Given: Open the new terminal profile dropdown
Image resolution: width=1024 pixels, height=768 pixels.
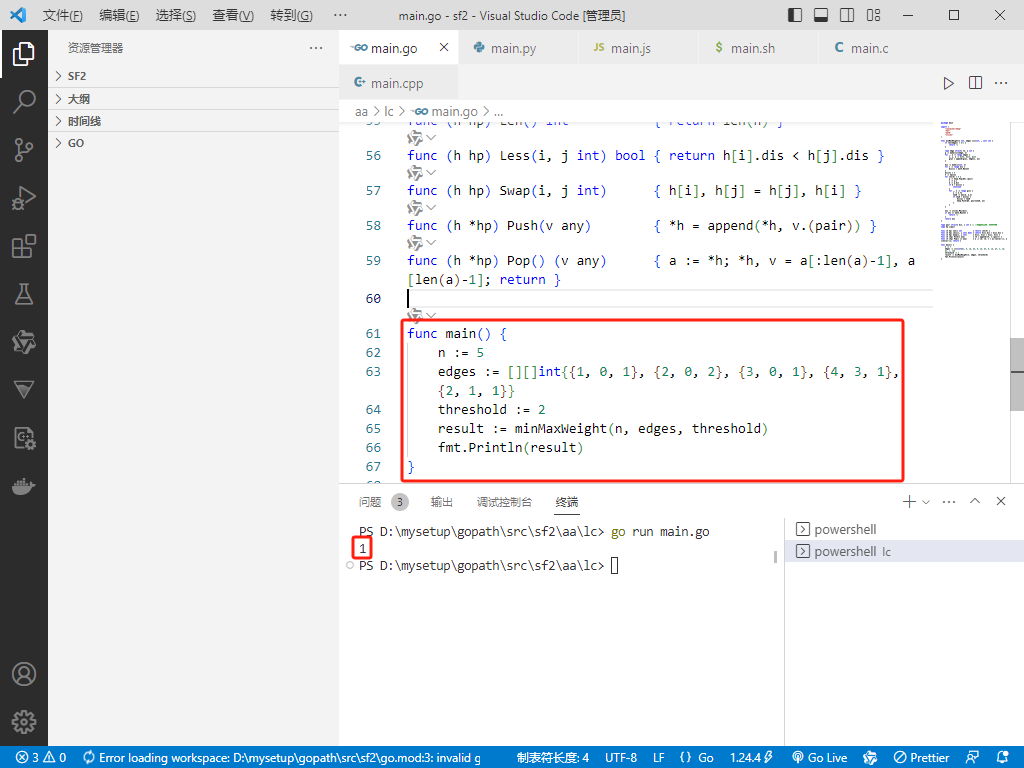Looking at the screenshot, I should click(925, 502).
